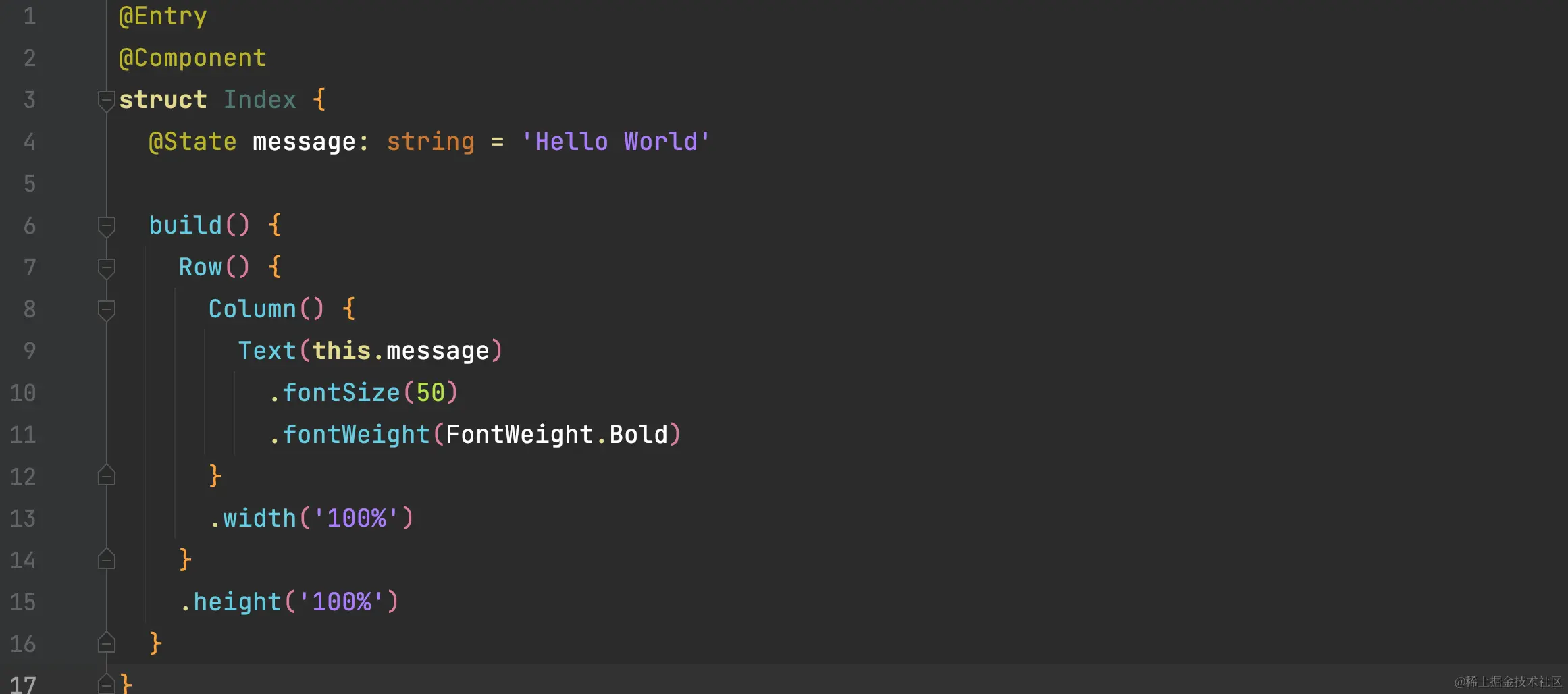Click the 'this' keyword in Text()
This screenshot has width=1568, height=694.
coord(341,351)
